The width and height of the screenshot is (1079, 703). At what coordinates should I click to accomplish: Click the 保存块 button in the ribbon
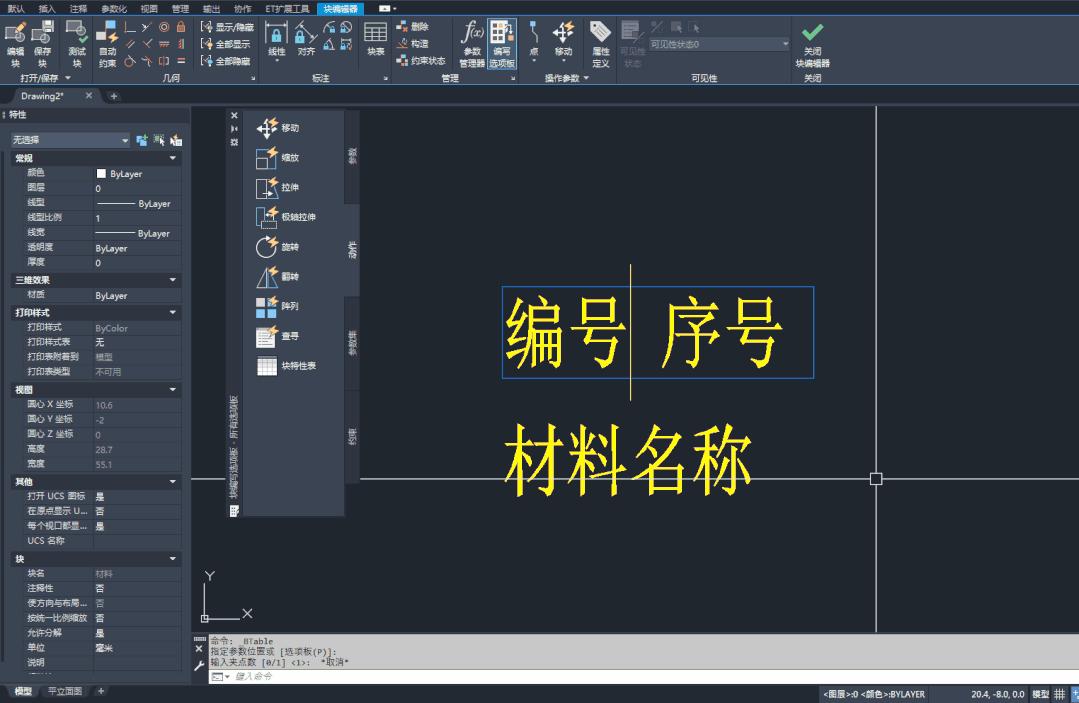[43, 42]
